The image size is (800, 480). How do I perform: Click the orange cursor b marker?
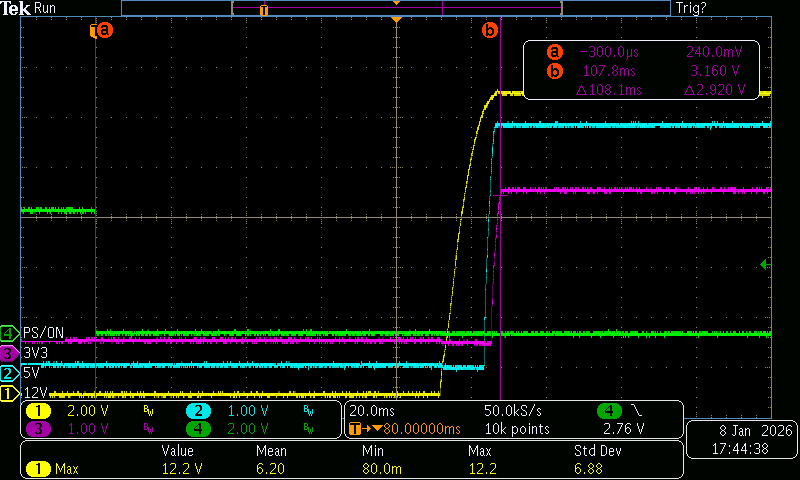[489, 31]
